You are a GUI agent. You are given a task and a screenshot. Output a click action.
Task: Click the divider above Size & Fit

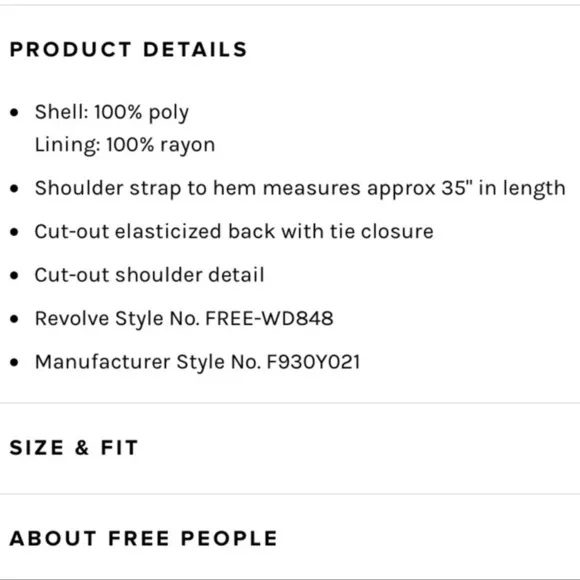coord(290,403)
